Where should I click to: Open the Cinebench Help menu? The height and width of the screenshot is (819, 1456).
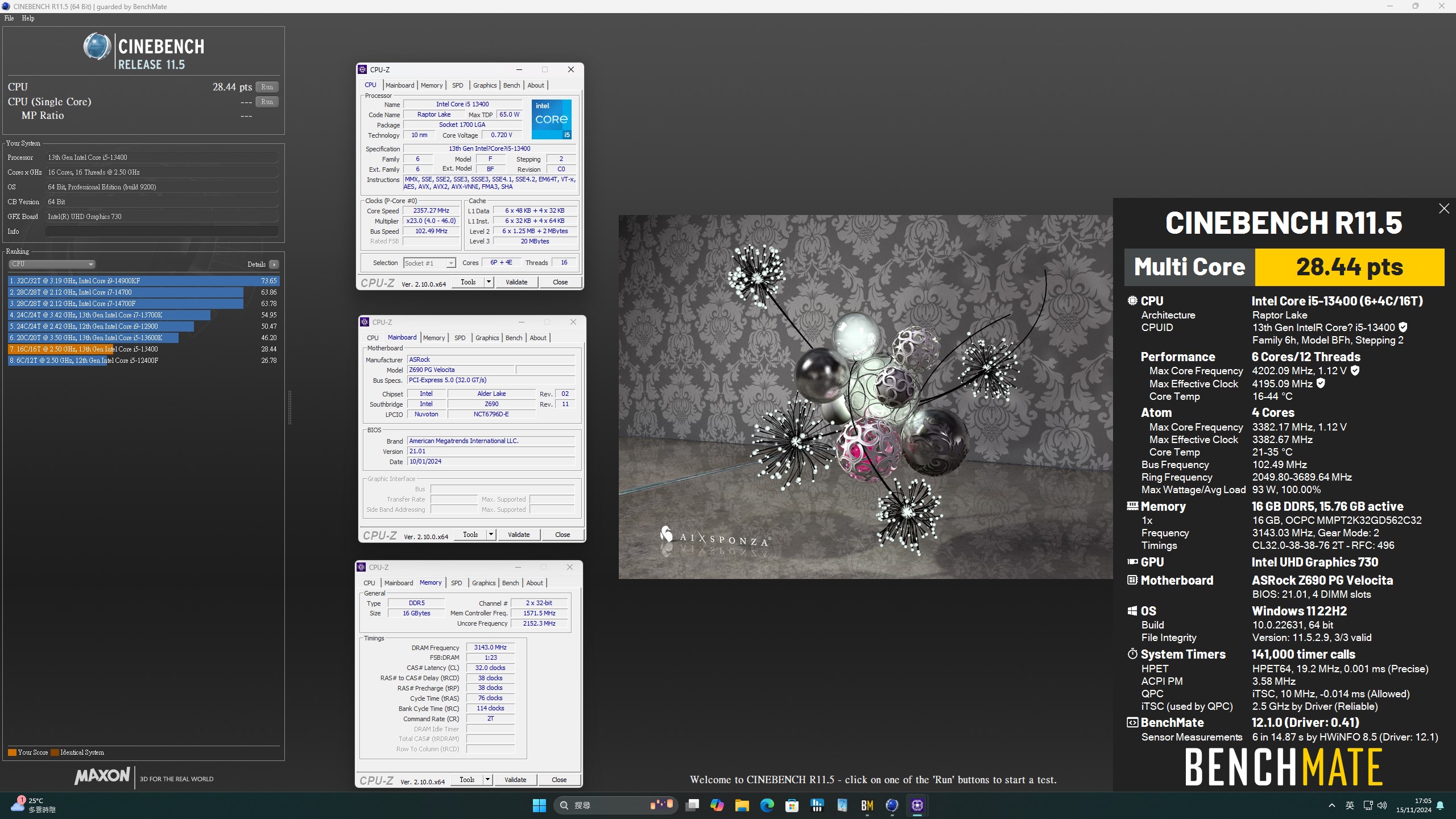28,18
